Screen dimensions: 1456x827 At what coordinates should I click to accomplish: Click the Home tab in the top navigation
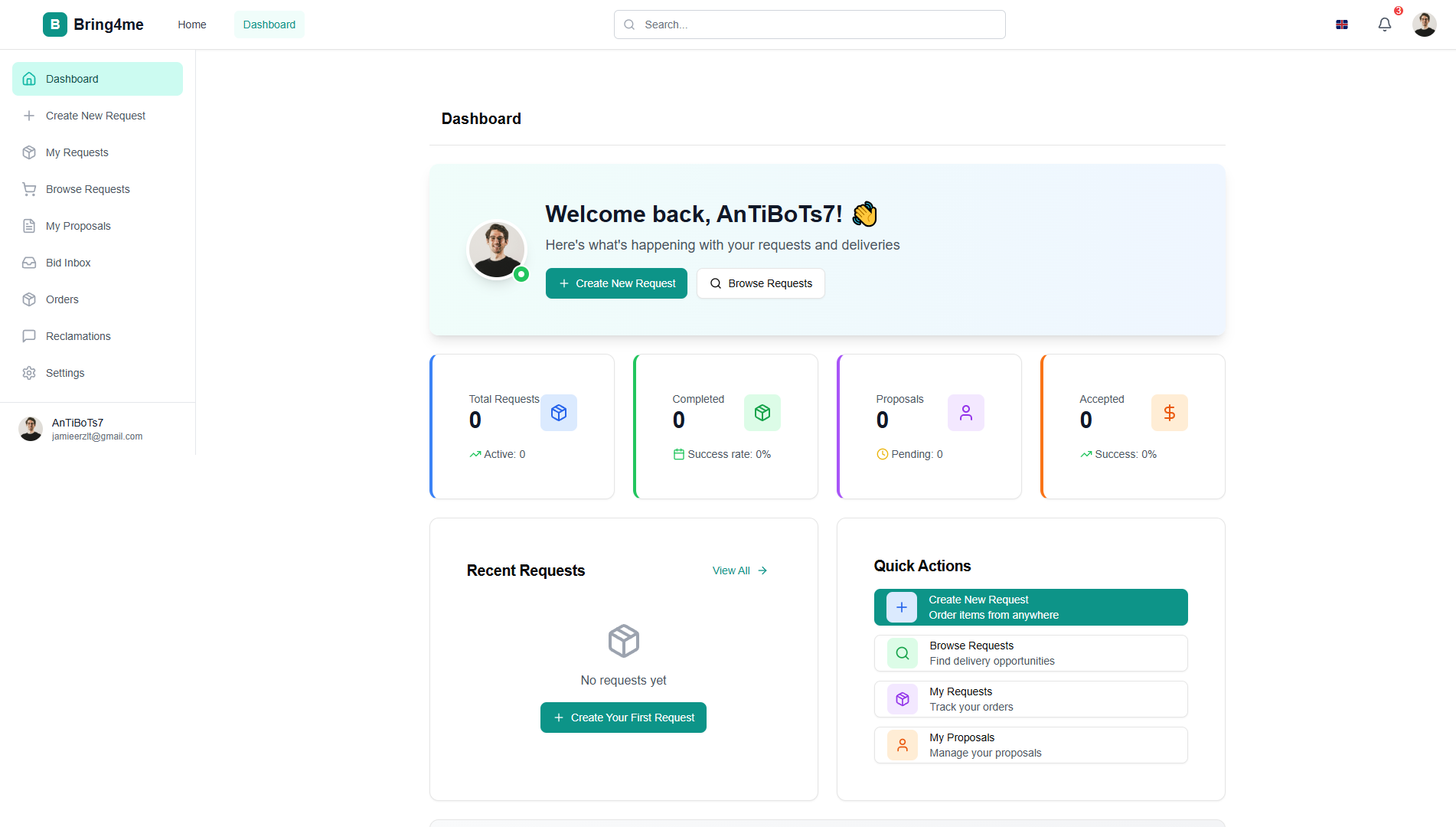[x=192, y=25]
